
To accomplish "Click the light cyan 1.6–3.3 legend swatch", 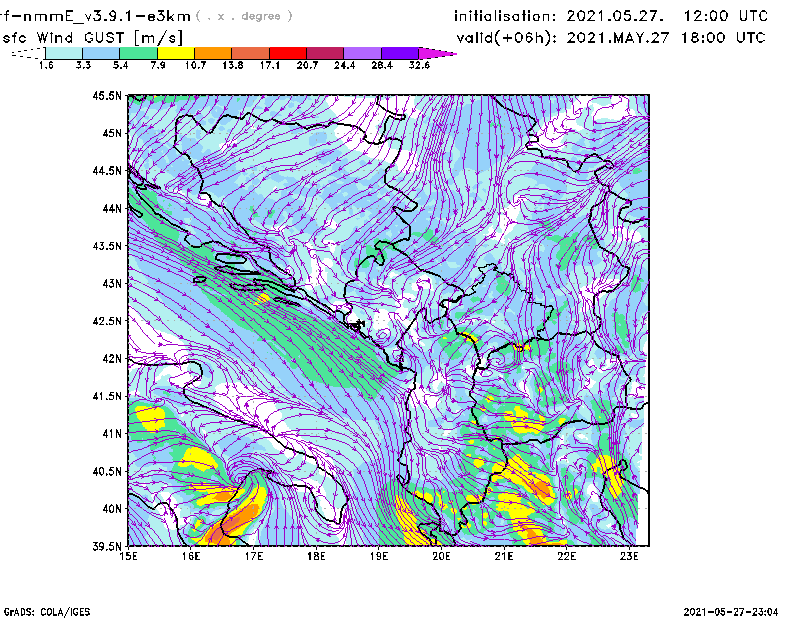I will (64, 53).
